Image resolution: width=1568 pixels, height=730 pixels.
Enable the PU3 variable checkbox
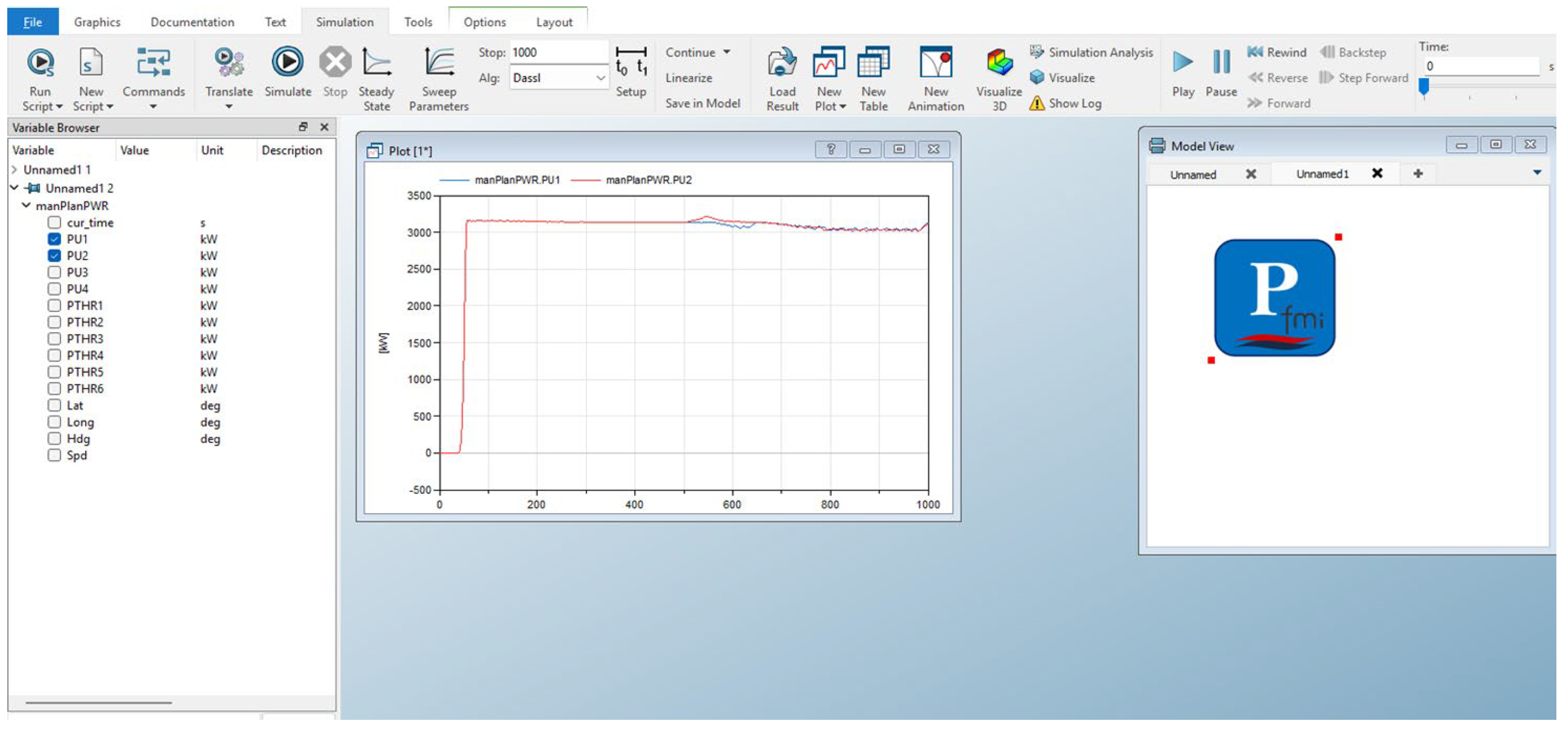point(54,272)
